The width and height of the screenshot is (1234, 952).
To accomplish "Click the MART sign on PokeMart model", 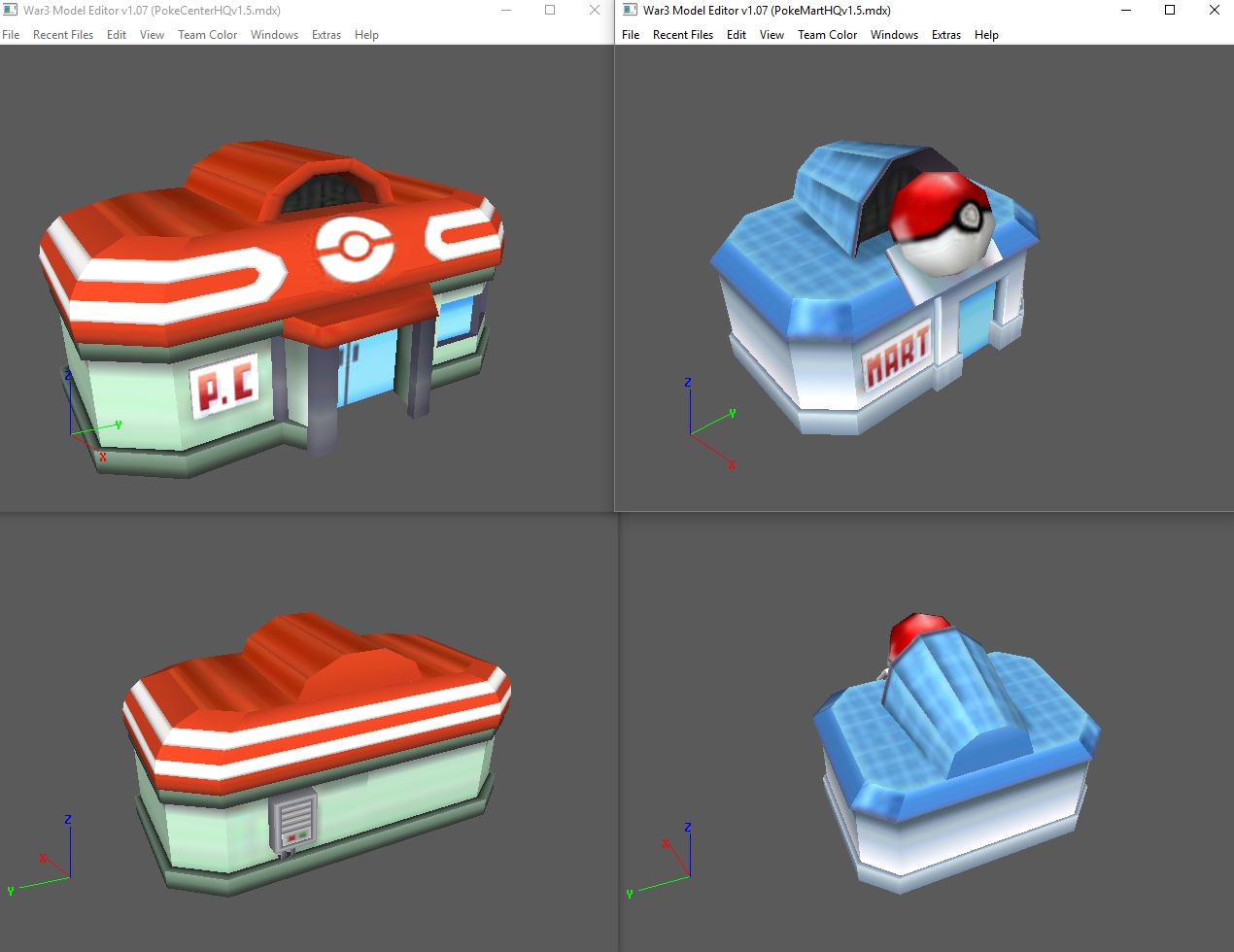I will [897, 355].
